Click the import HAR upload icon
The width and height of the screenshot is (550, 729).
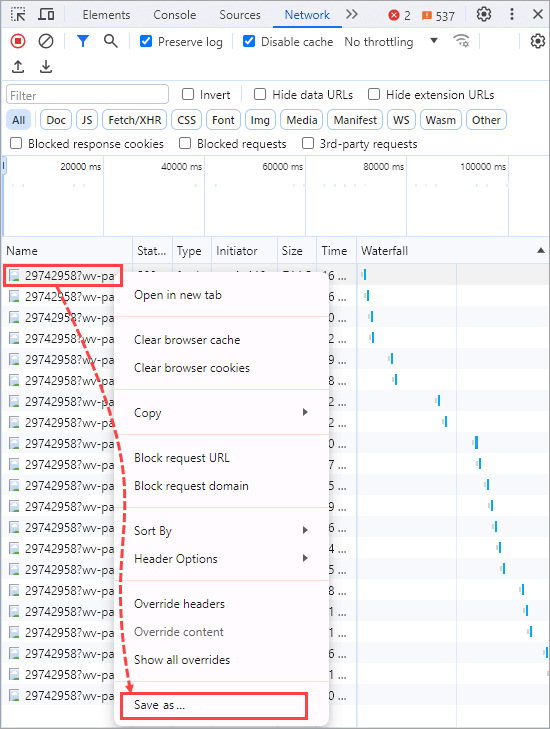click(18, 67)
